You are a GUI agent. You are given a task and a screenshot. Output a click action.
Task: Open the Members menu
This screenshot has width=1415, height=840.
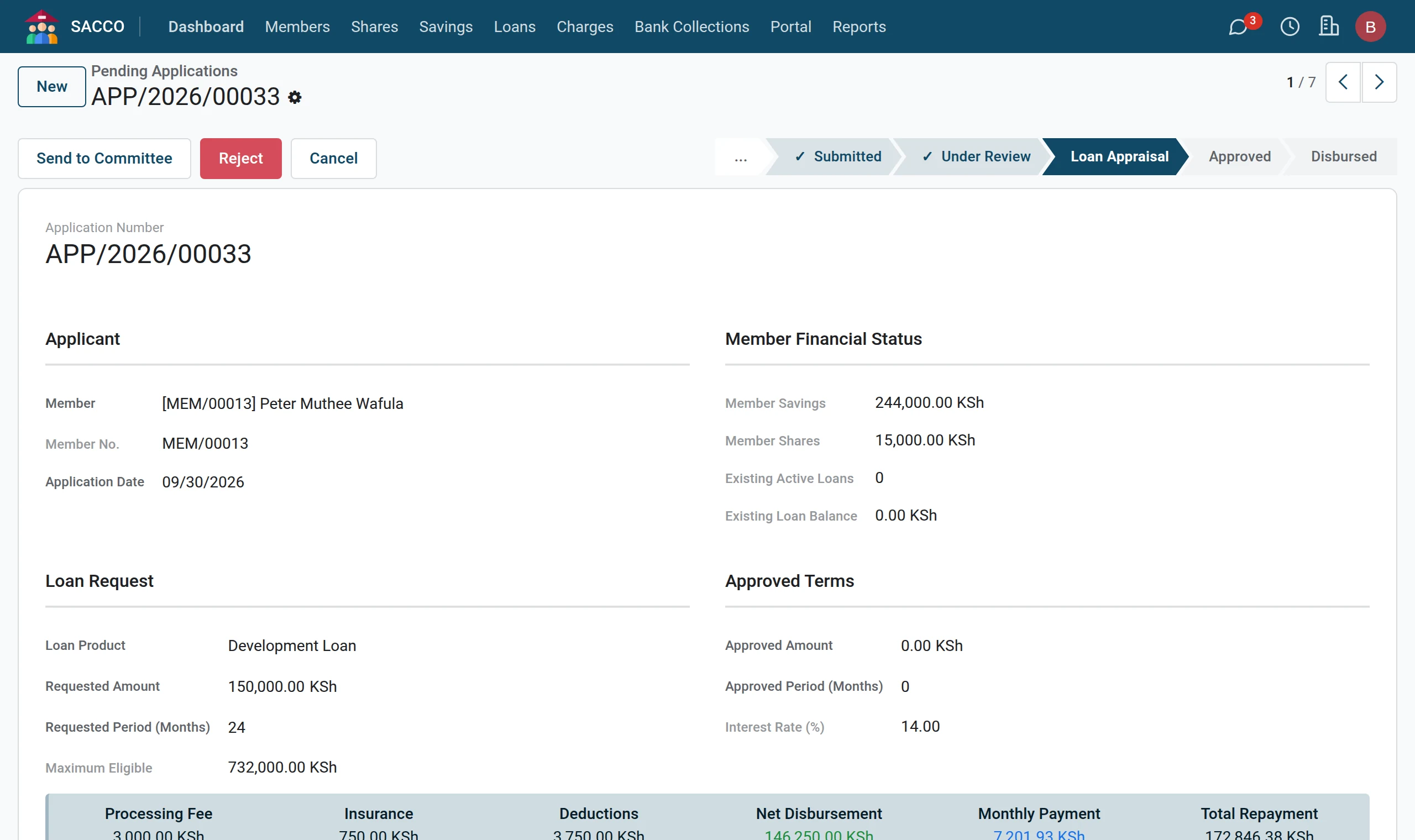click(297, 27)
